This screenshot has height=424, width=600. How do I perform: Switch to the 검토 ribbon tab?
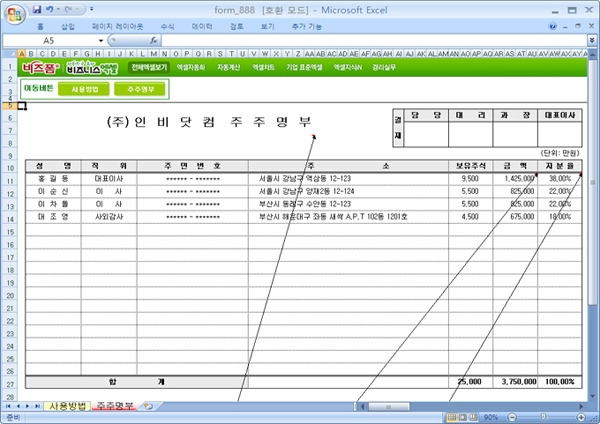click(236, 26)
